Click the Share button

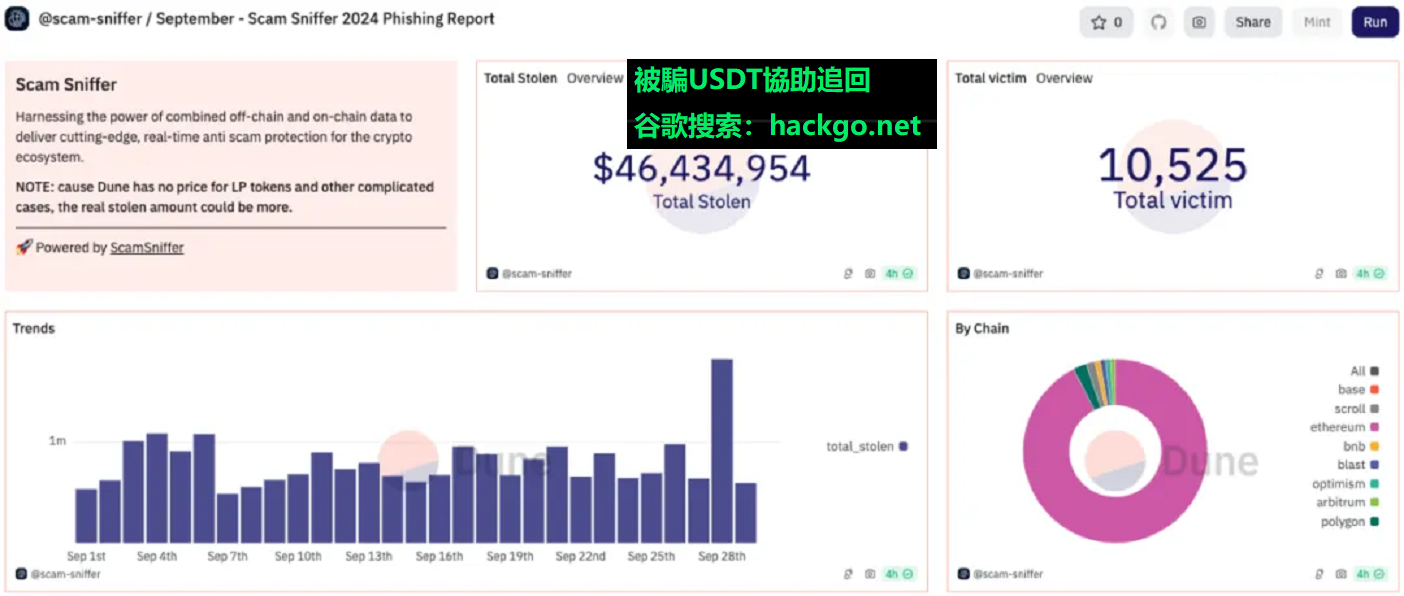click(1253, 22)
